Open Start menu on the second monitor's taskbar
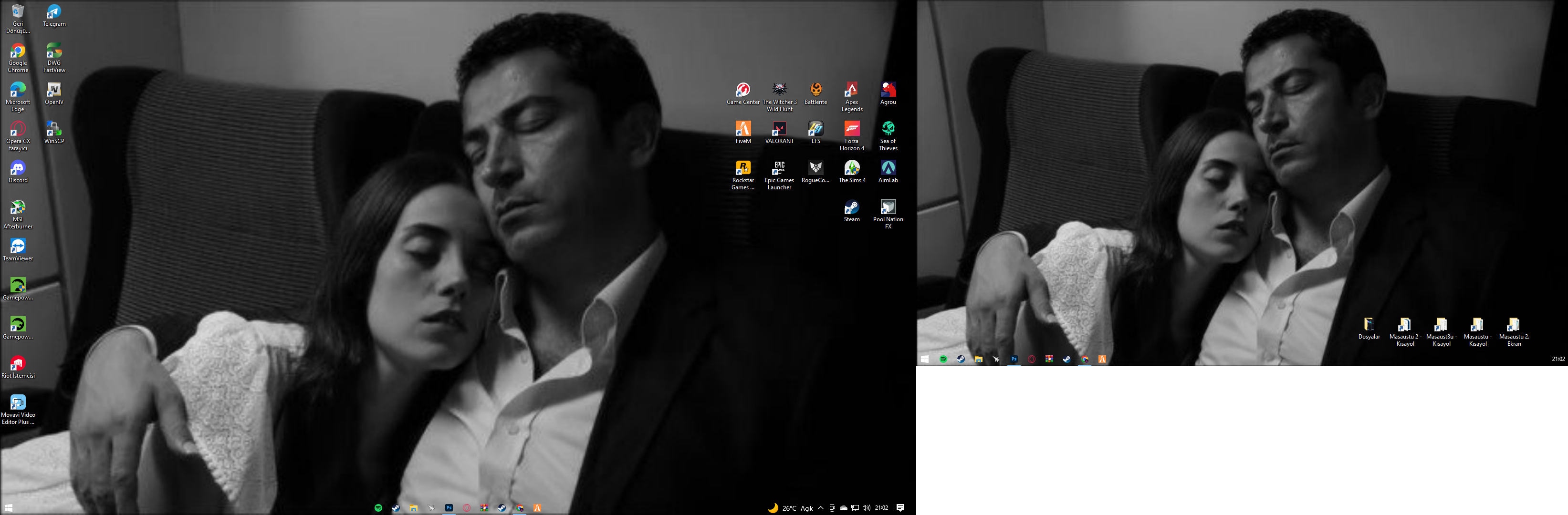1568x515 pixels. coord(925,360)
